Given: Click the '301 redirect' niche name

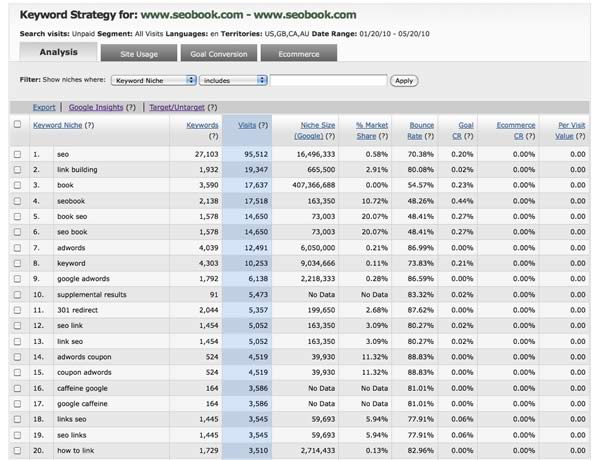Looking at the screenshot, I should 77,310.
